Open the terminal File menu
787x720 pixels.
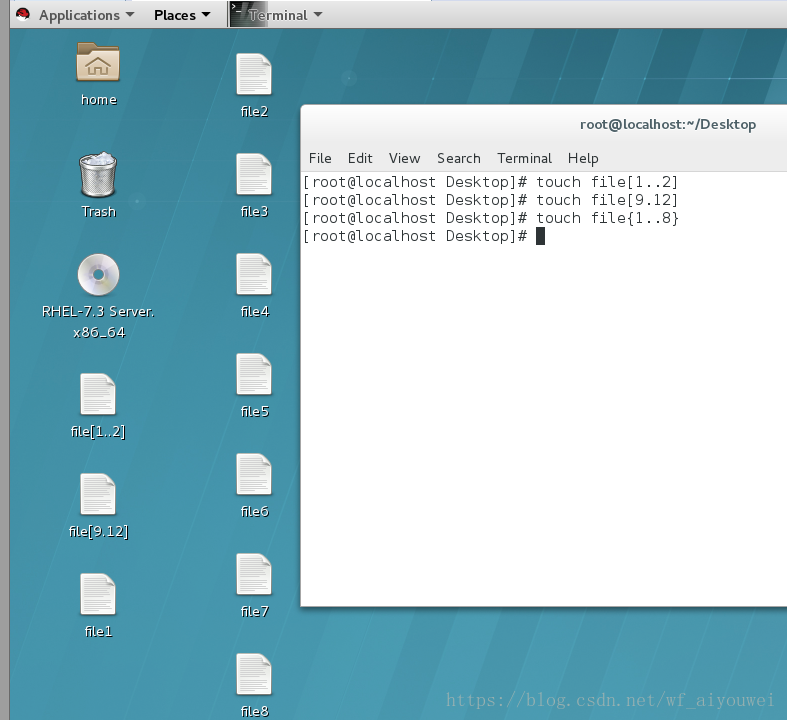point(320,159)
